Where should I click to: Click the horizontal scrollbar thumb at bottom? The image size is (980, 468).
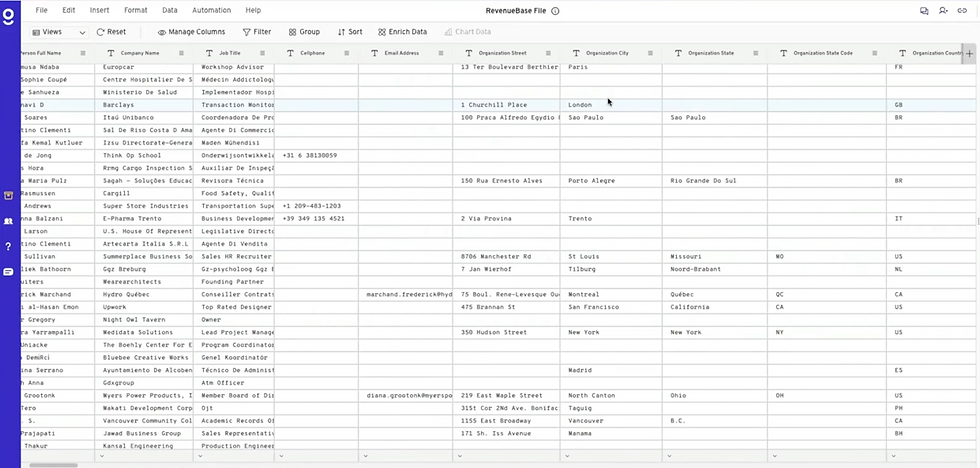coord(53,465)
